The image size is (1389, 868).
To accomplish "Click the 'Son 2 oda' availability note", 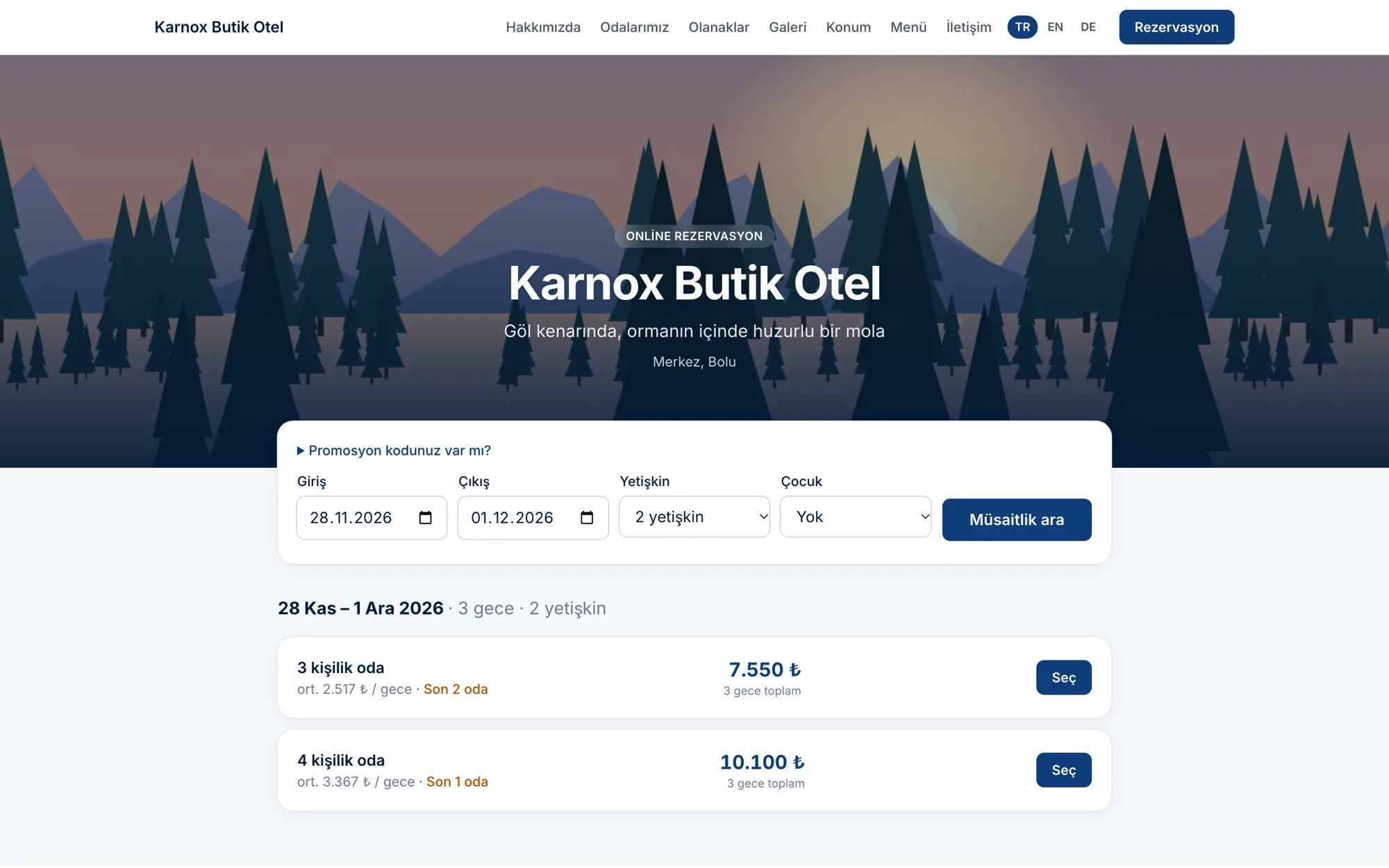I will (456, 690).
